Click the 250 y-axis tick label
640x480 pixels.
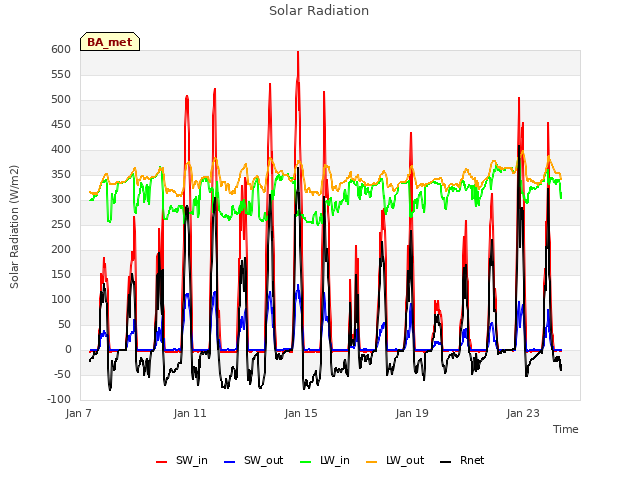(x=61, y=224)
